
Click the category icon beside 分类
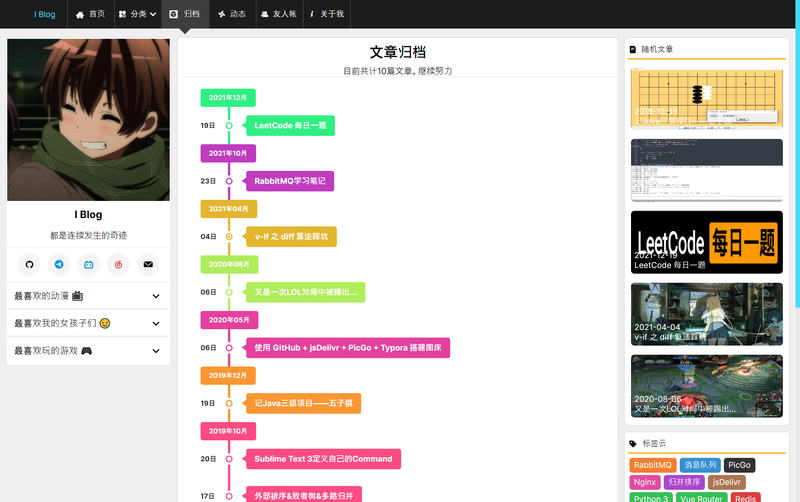tap(122, 14)
